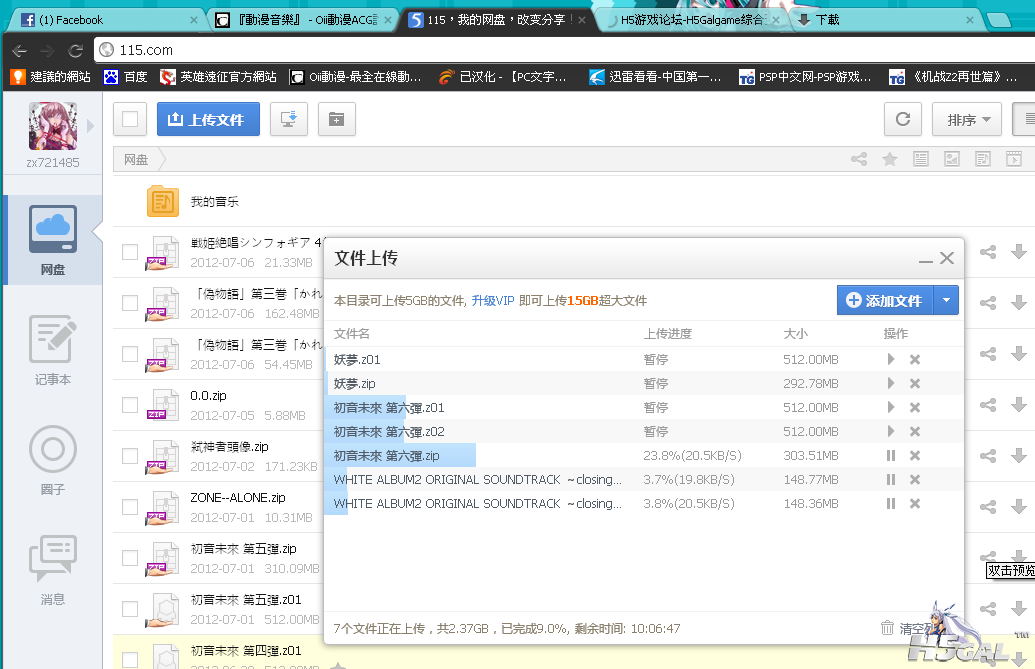Switch to the 下載 browser tab
The height and width of the screenshot is (669, 1035).
pos(887,20)
